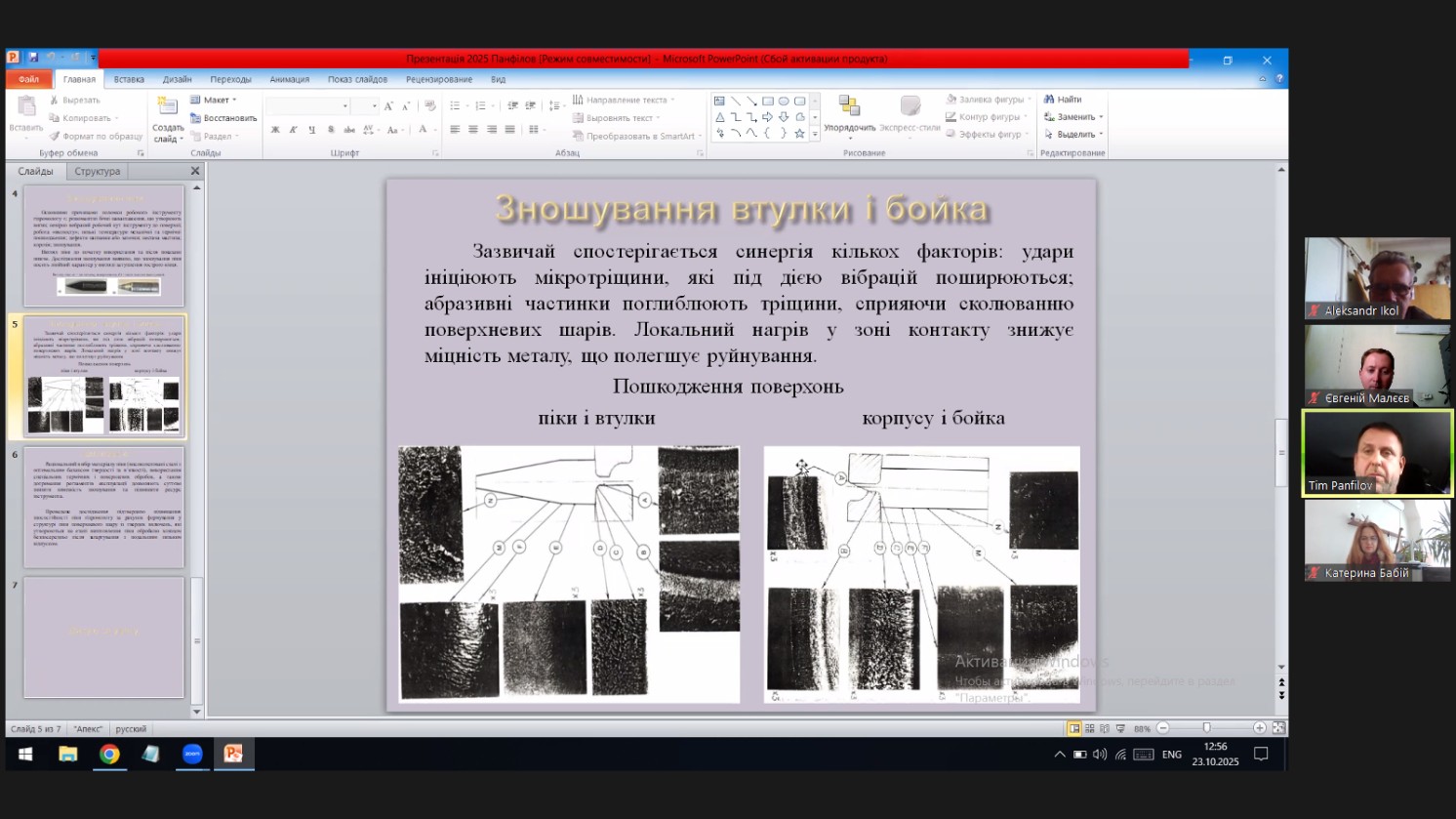
Task: Select the star shape in shapes gallery
Action: [799, 134]
